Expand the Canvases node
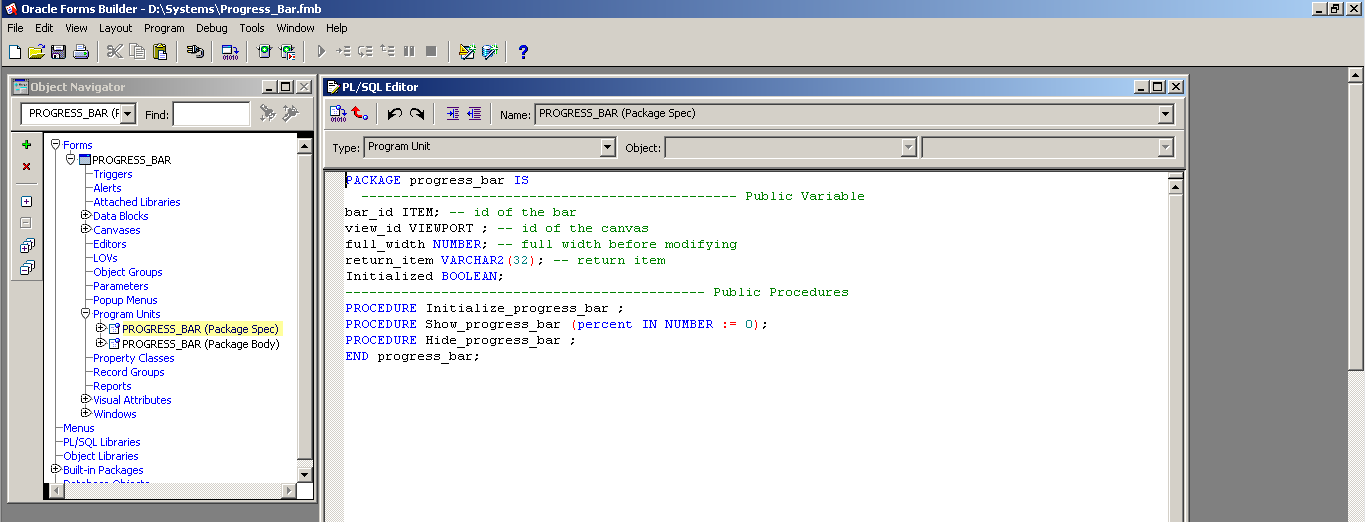This screenshot has height=522, width=1366. [x=85, y=229]
